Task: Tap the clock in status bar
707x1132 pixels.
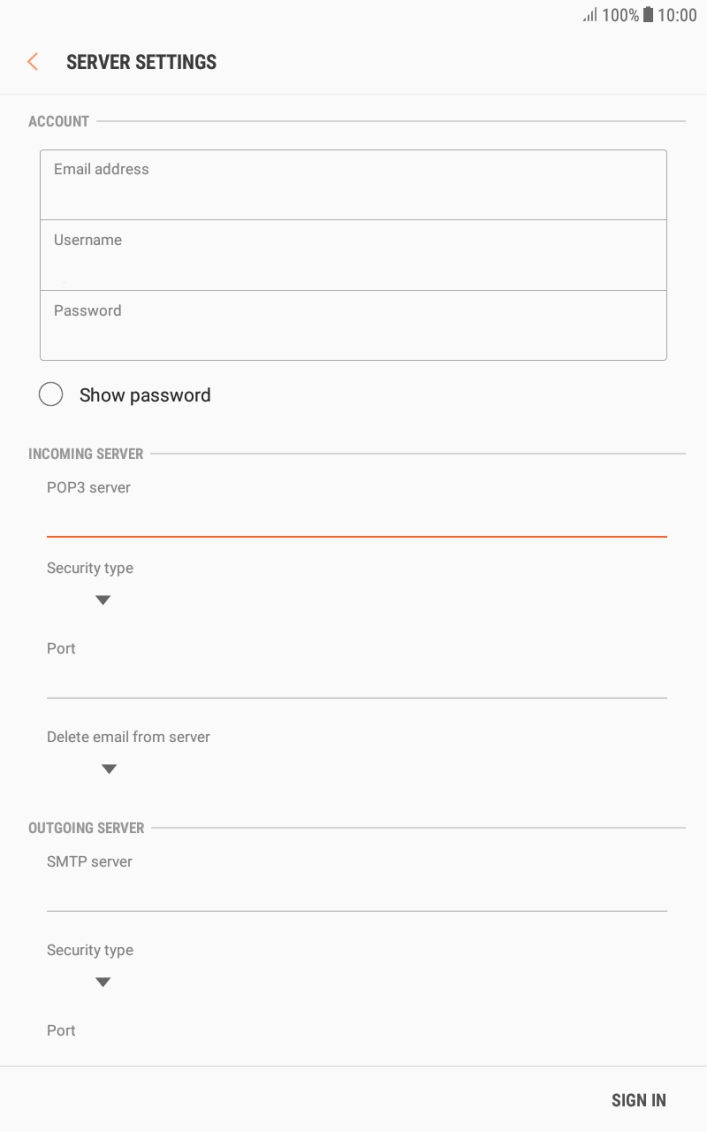Action: 677,16
